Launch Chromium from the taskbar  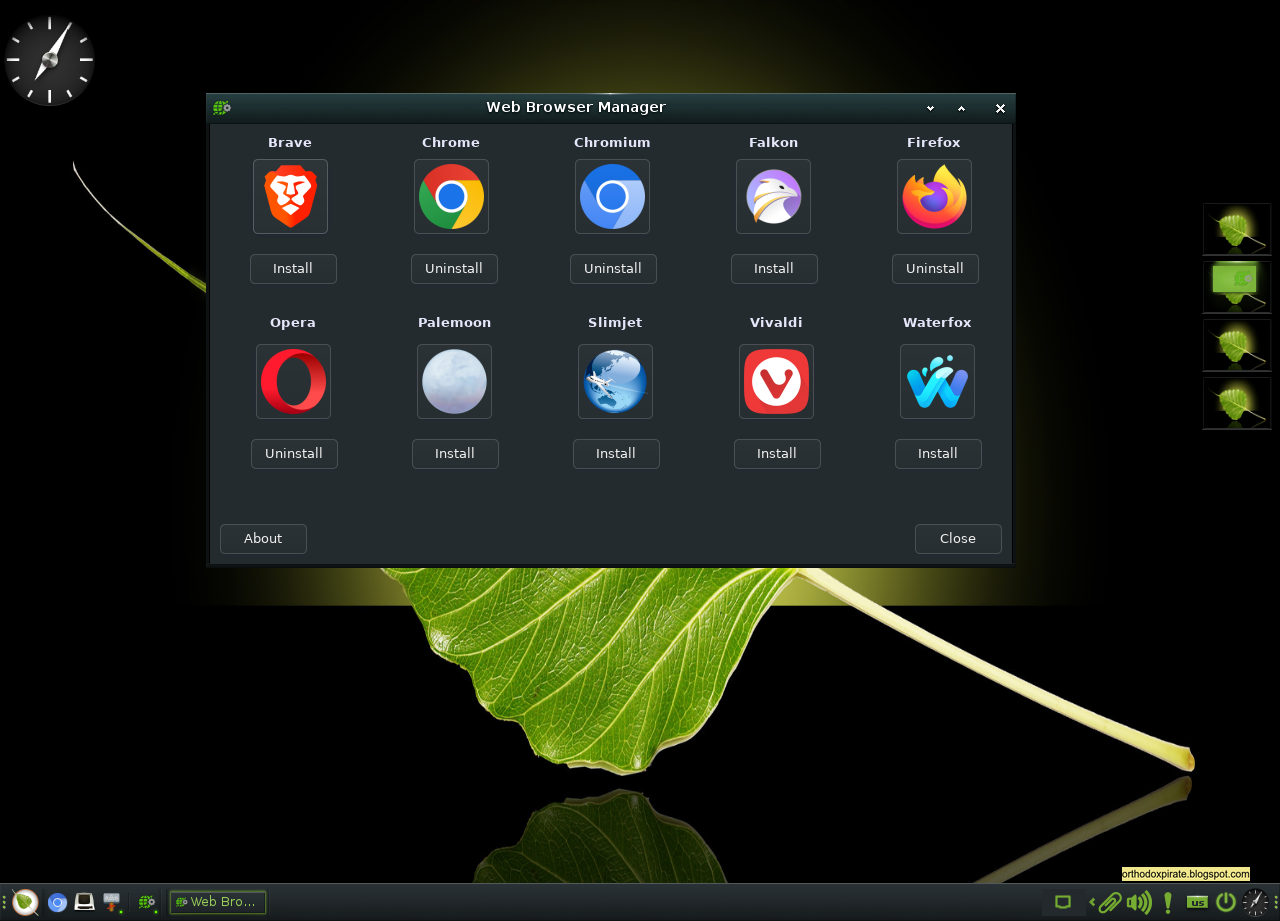pos(57,902)
